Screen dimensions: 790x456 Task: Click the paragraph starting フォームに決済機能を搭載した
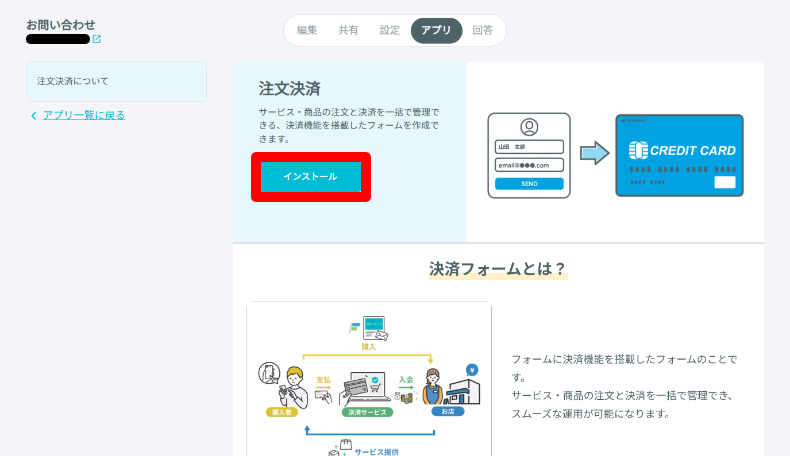click(x=624, y=386)
